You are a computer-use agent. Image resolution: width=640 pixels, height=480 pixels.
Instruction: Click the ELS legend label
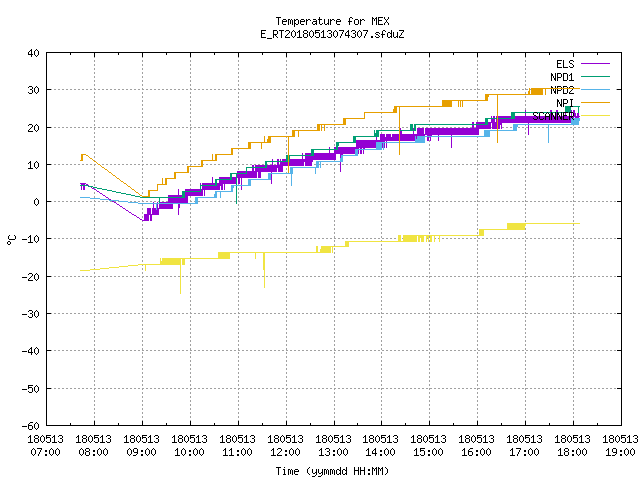565,64
